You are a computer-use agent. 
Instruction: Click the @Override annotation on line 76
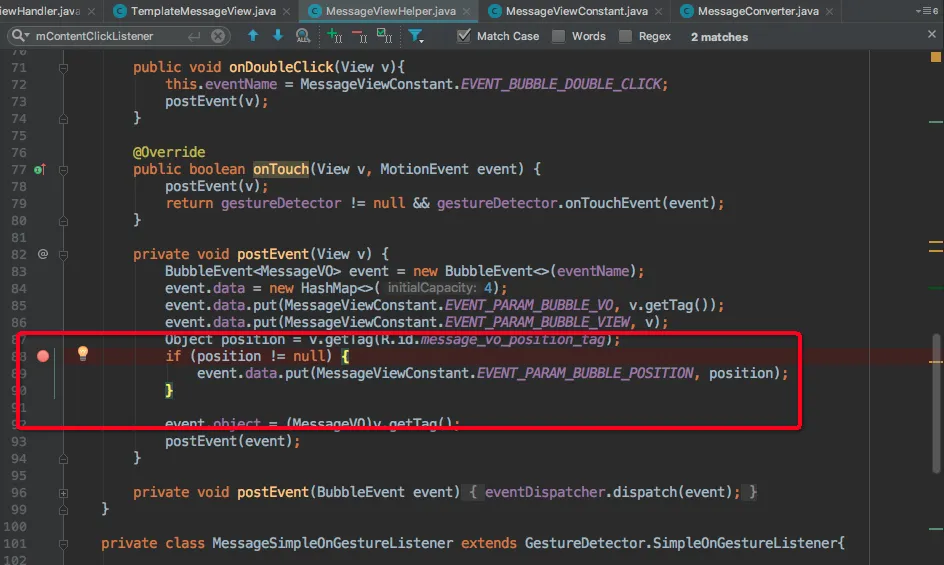tap(169, 152)
